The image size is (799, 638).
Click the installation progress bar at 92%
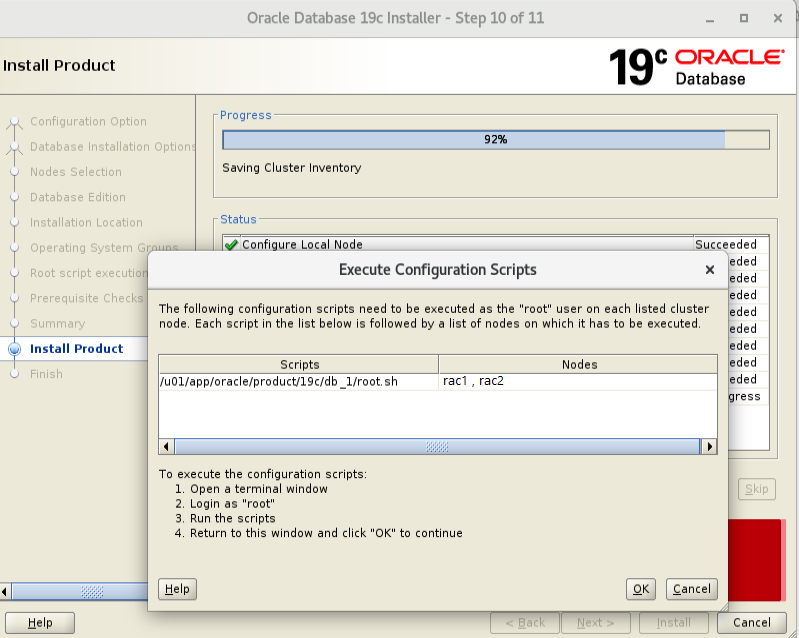[495, 140]
